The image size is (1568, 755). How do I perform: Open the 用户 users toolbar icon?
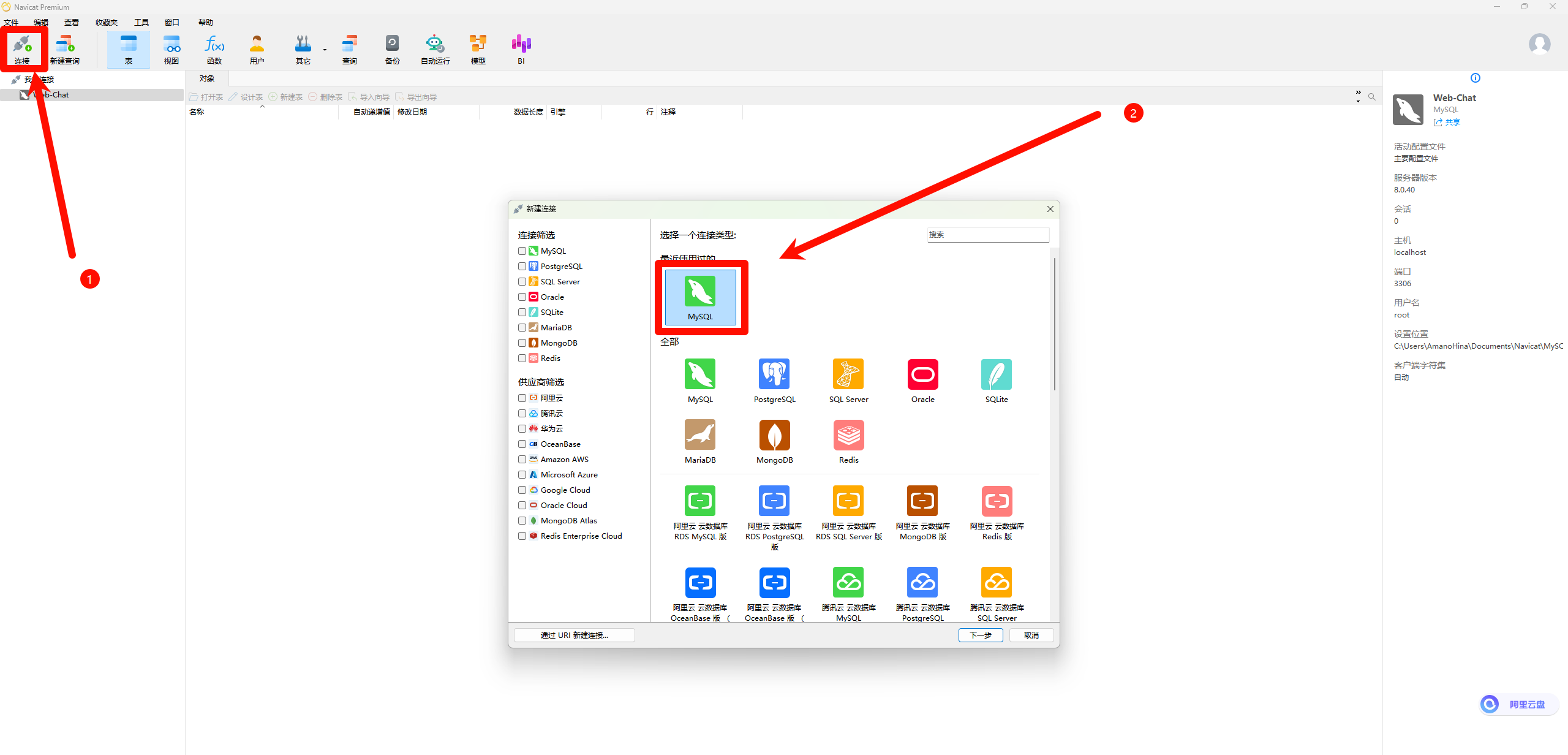point(257,49)
